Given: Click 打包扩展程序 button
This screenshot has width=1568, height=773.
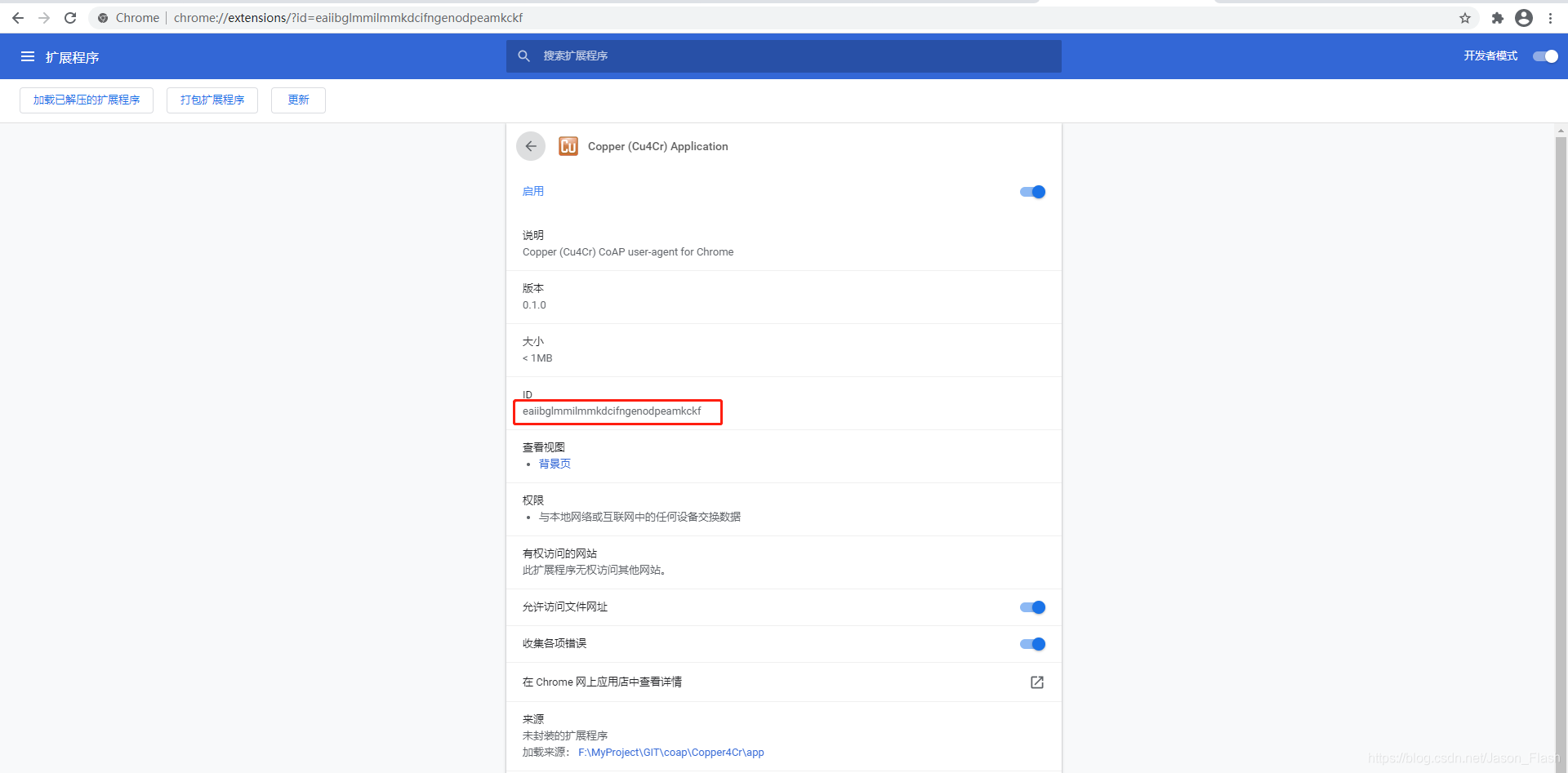Looking at the screenshot, I should (212, 100).
